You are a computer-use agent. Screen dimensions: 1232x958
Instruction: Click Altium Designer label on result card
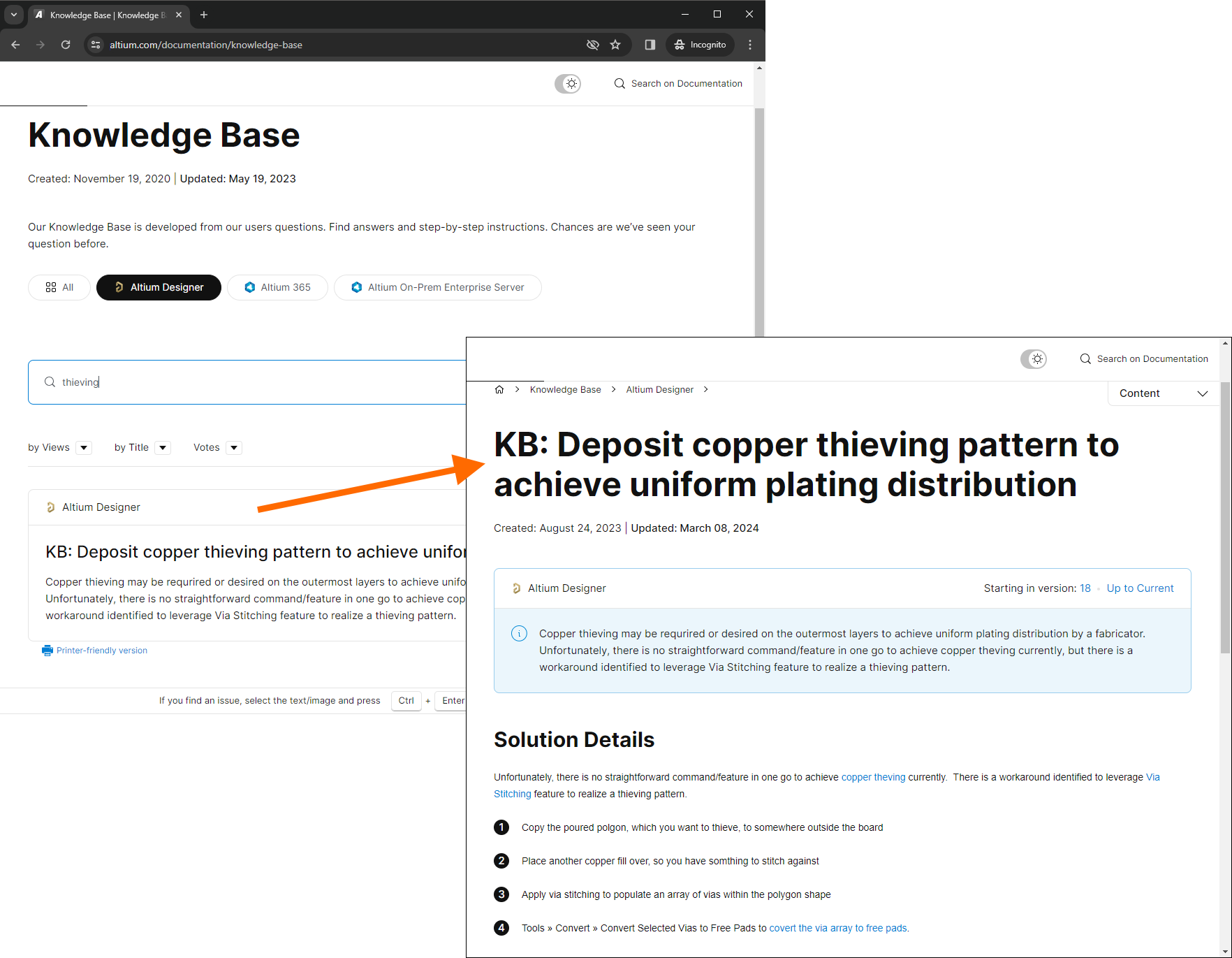[x=101, y=507]
